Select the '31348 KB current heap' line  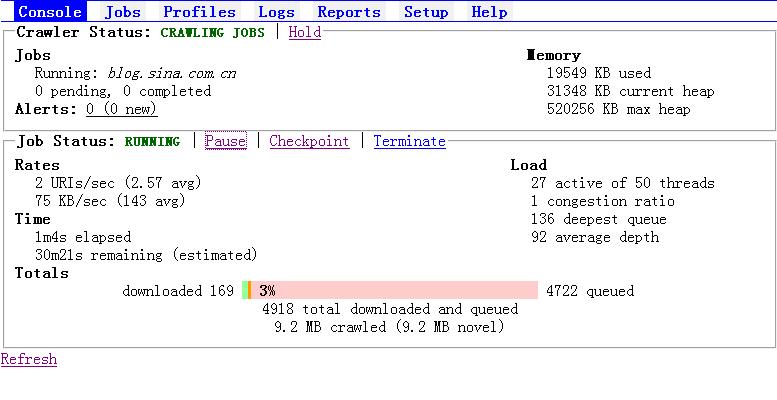click(630, 91)
